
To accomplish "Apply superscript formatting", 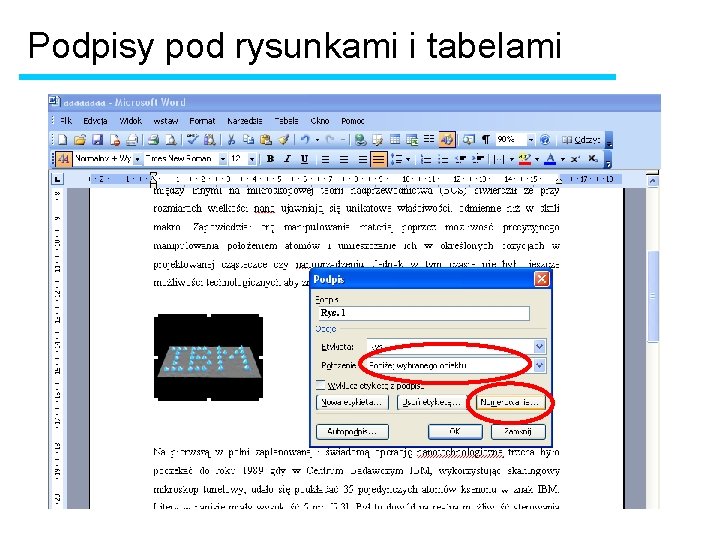I will (x=575, y=159).
